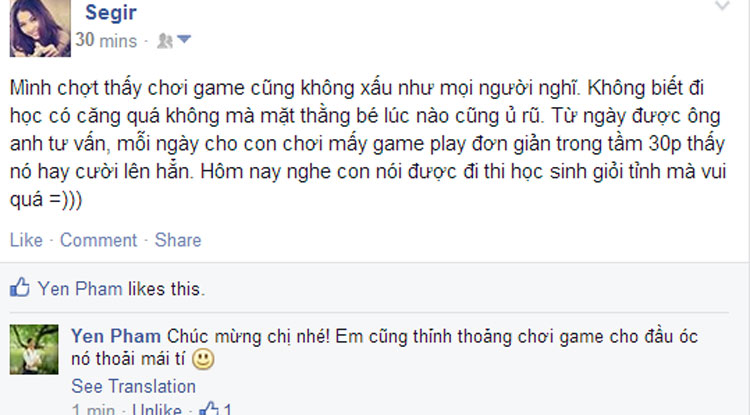Click the comment's thumbs-up like icon
Image resolution: width=750 pixels, height=415 pixels.
209,409
